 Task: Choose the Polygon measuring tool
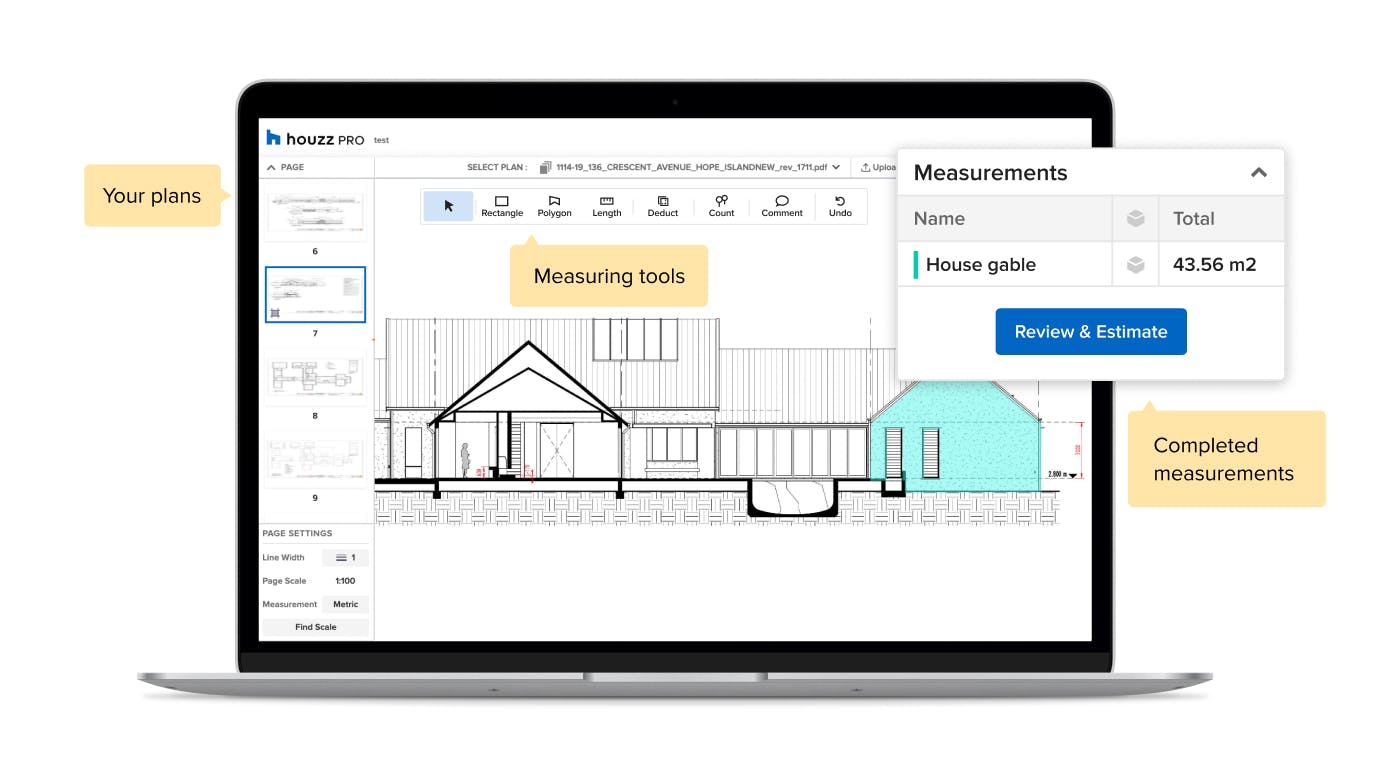[x=555, y=206]
